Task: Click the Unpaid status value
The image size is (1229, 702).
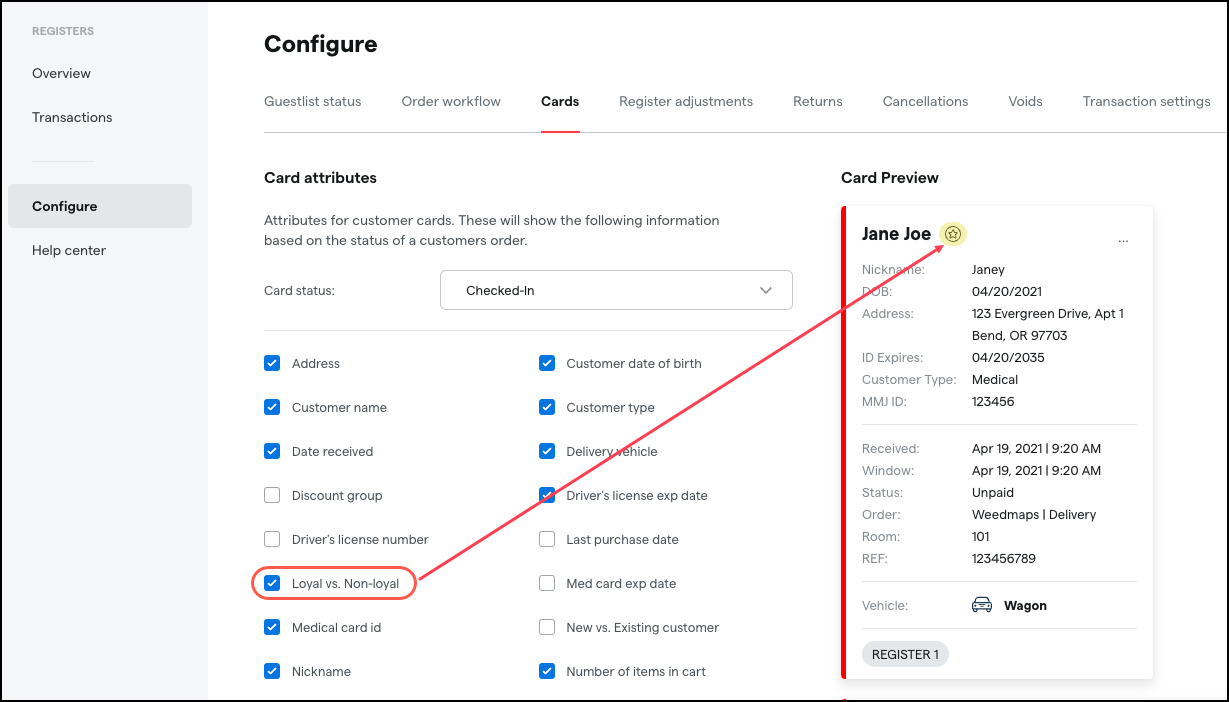Action: pos(993,493)
